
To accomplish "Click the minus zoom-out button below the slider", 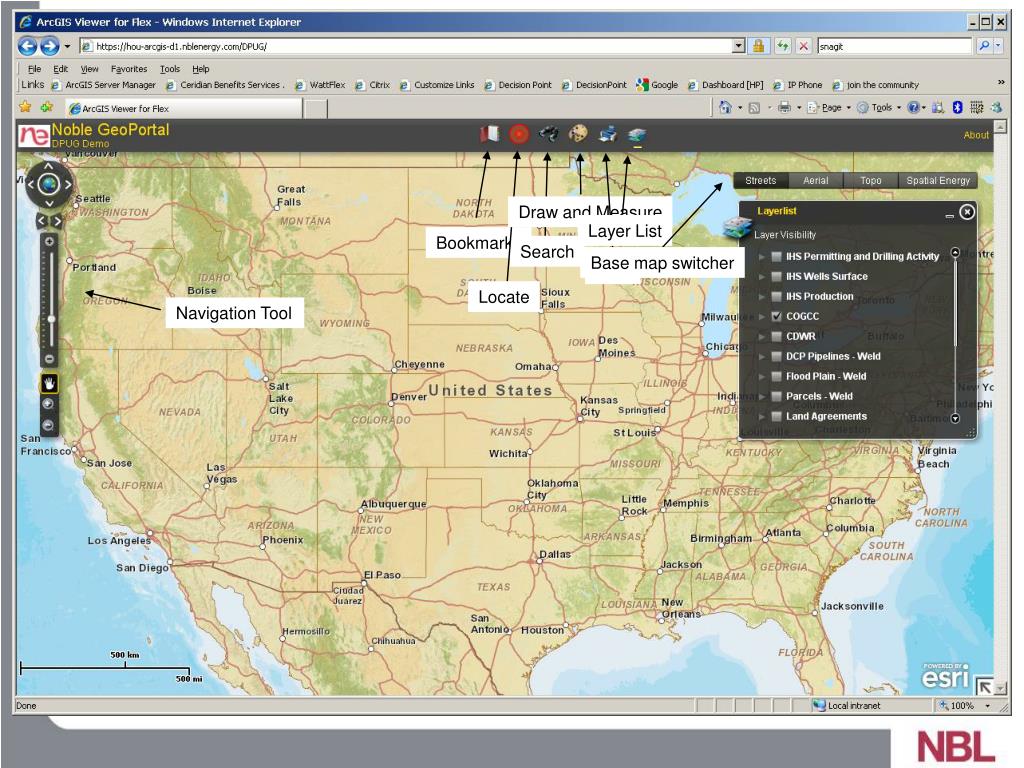I will tap(49, 359).
